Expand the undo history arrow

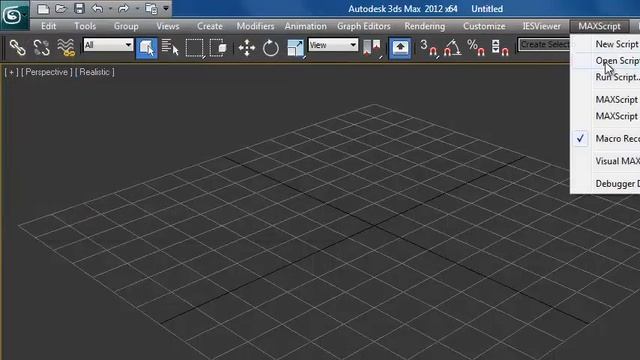point(110,9)
